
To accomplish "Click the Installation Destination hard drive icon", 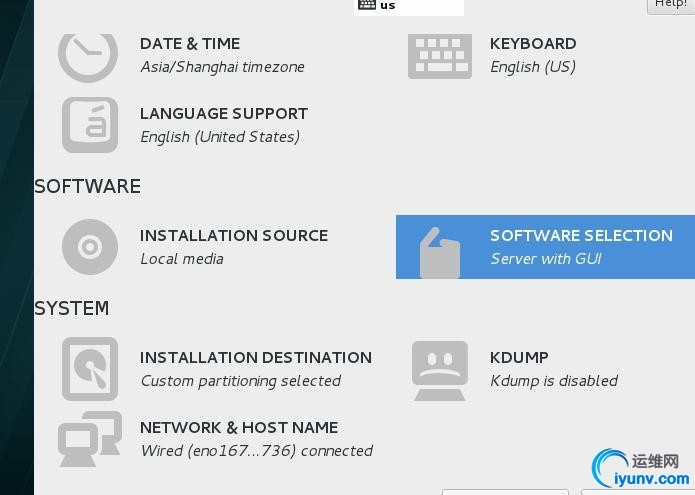I will pyautogui.click(x=90, y=369).
